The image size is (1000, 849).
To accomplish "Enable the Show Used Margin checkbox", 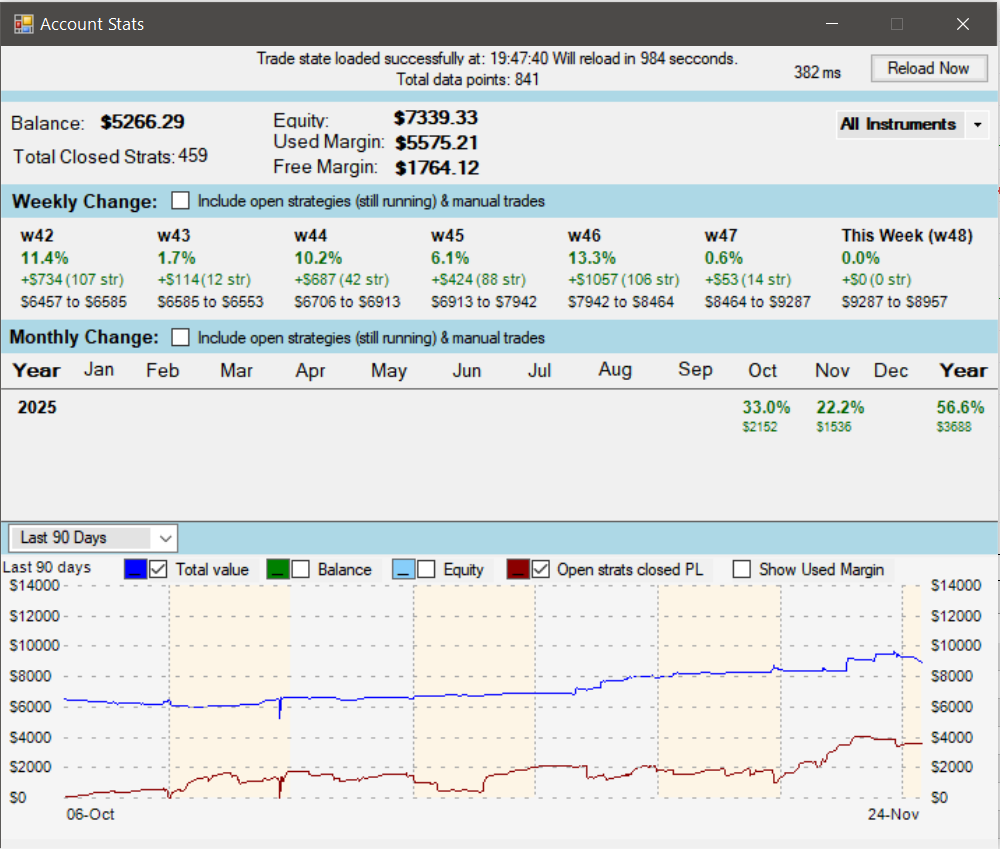I will (x=742, y=569).
